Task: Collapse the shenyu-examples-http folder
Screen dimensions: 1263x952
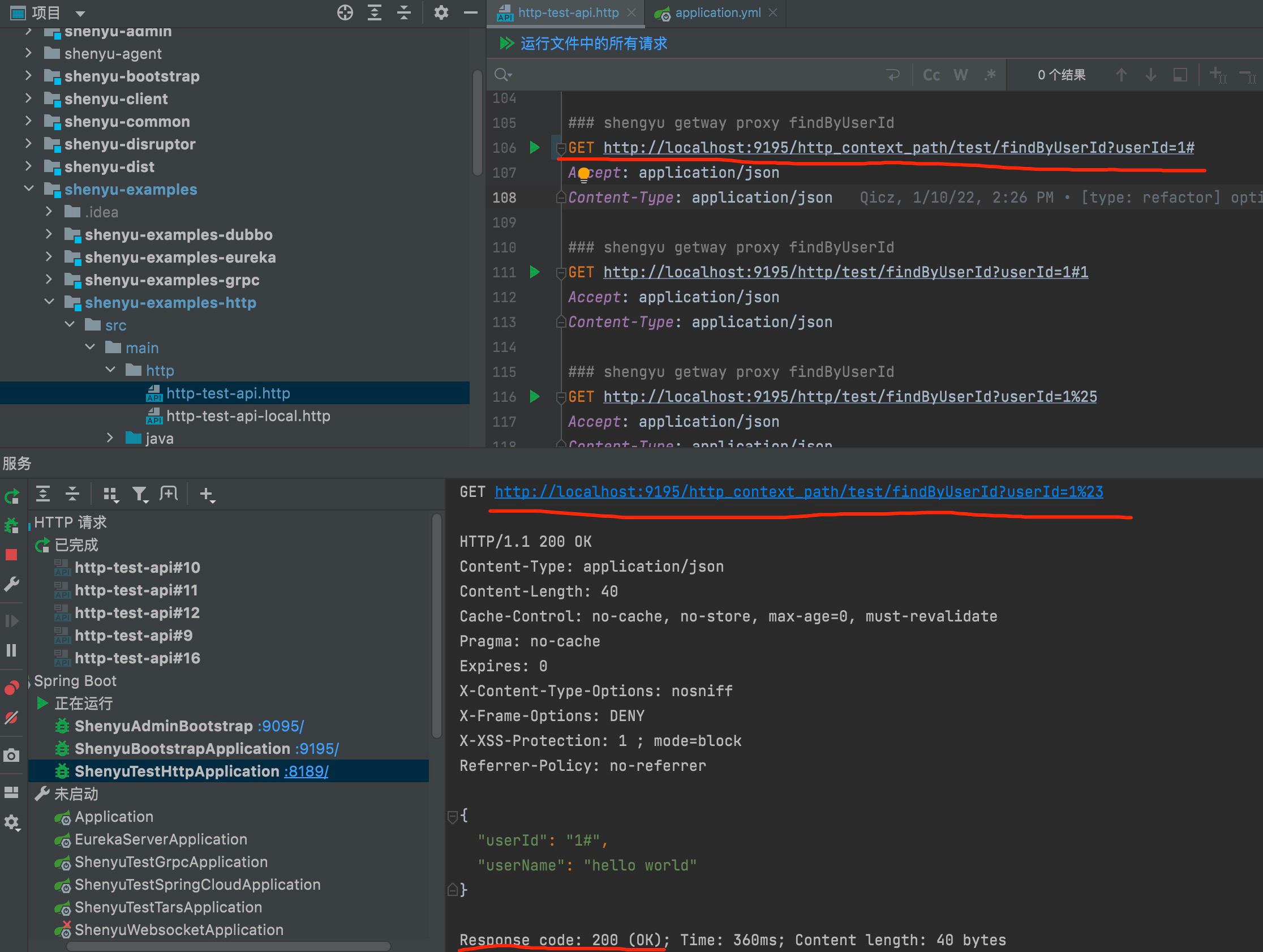Action: tap(49, 302)
